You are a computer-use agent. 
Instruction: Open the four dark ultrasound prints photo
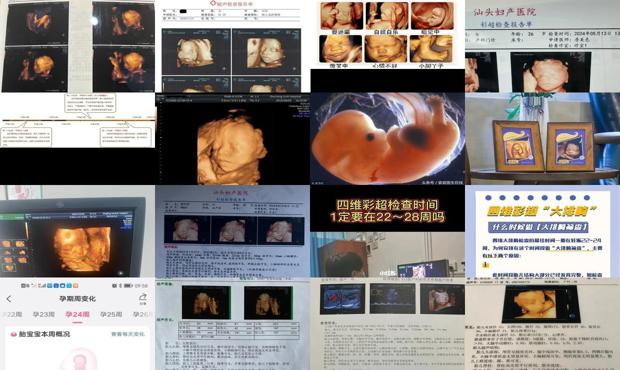[78, 46]
